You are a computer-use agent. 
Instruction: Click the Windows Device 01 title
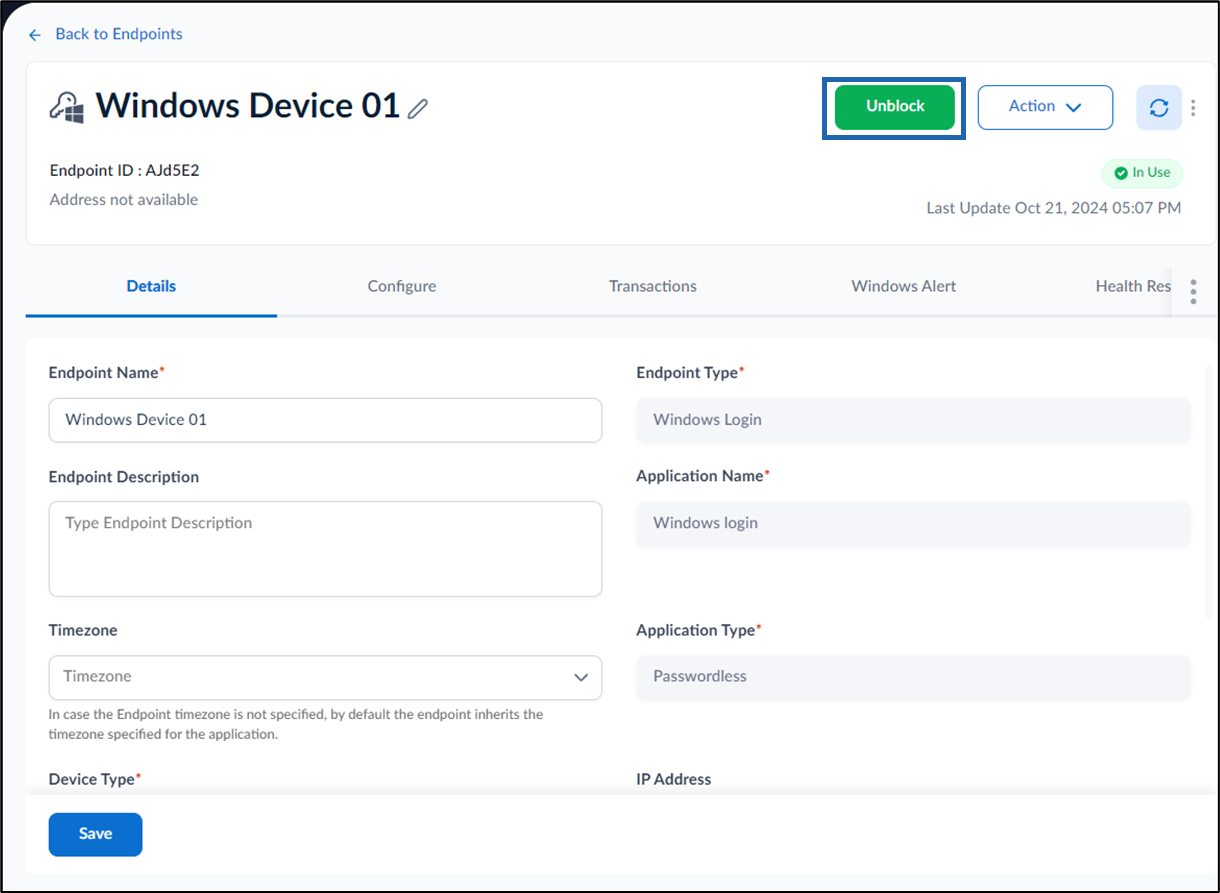(247, 106)
